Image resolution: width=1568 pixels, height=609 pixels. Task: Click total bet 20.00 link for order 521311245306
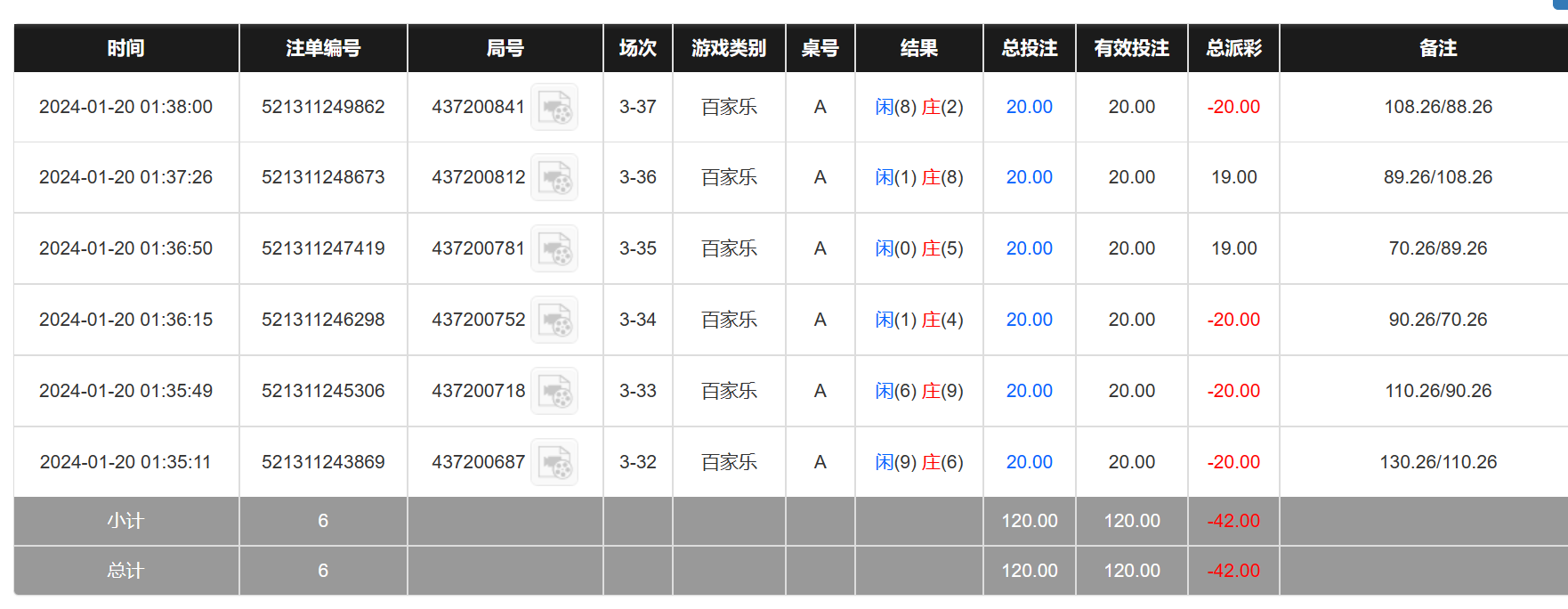point(1029,391)
